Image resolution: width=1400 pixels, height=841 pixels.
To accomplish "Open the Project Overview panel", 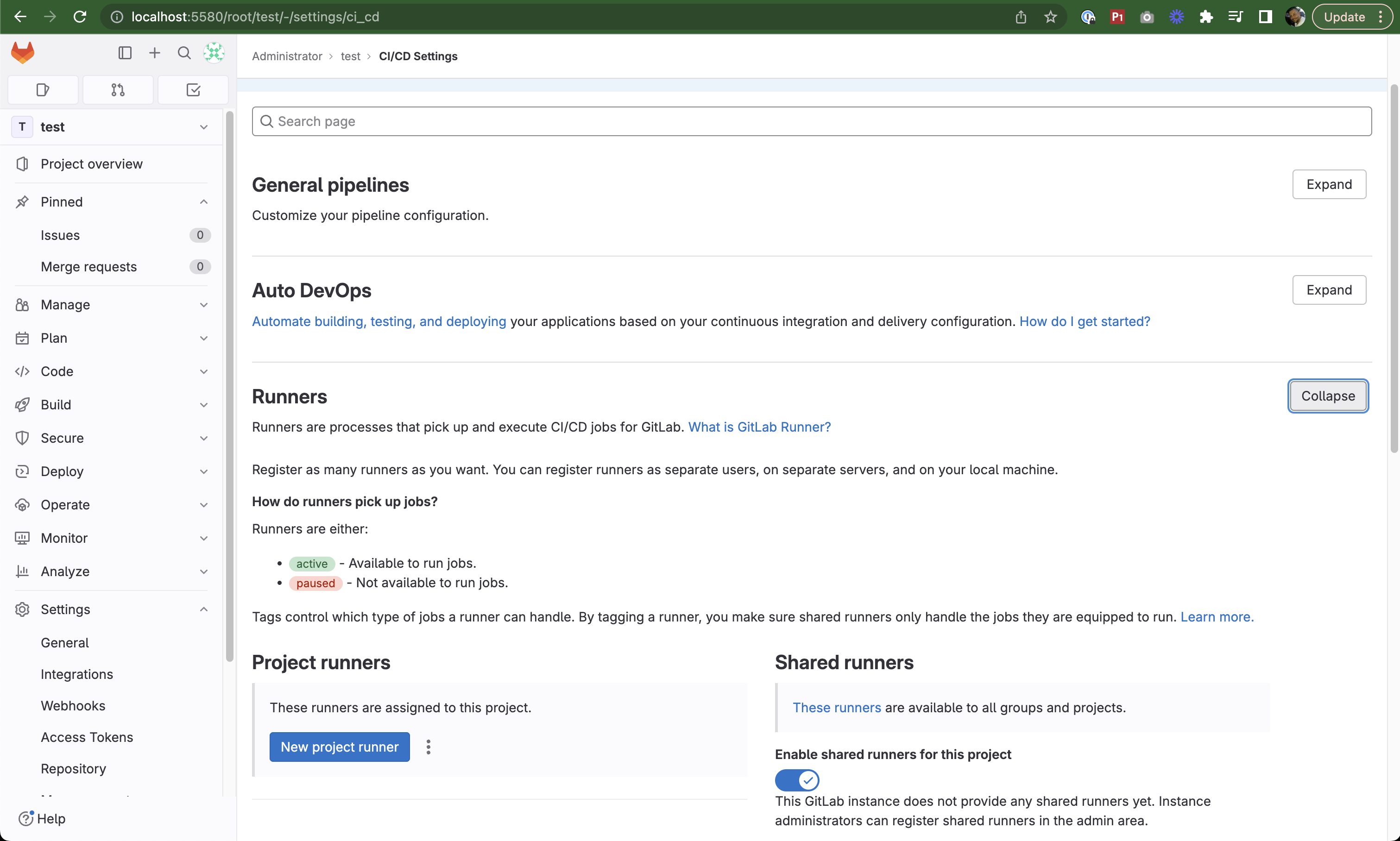I will [x=91, y=163].
